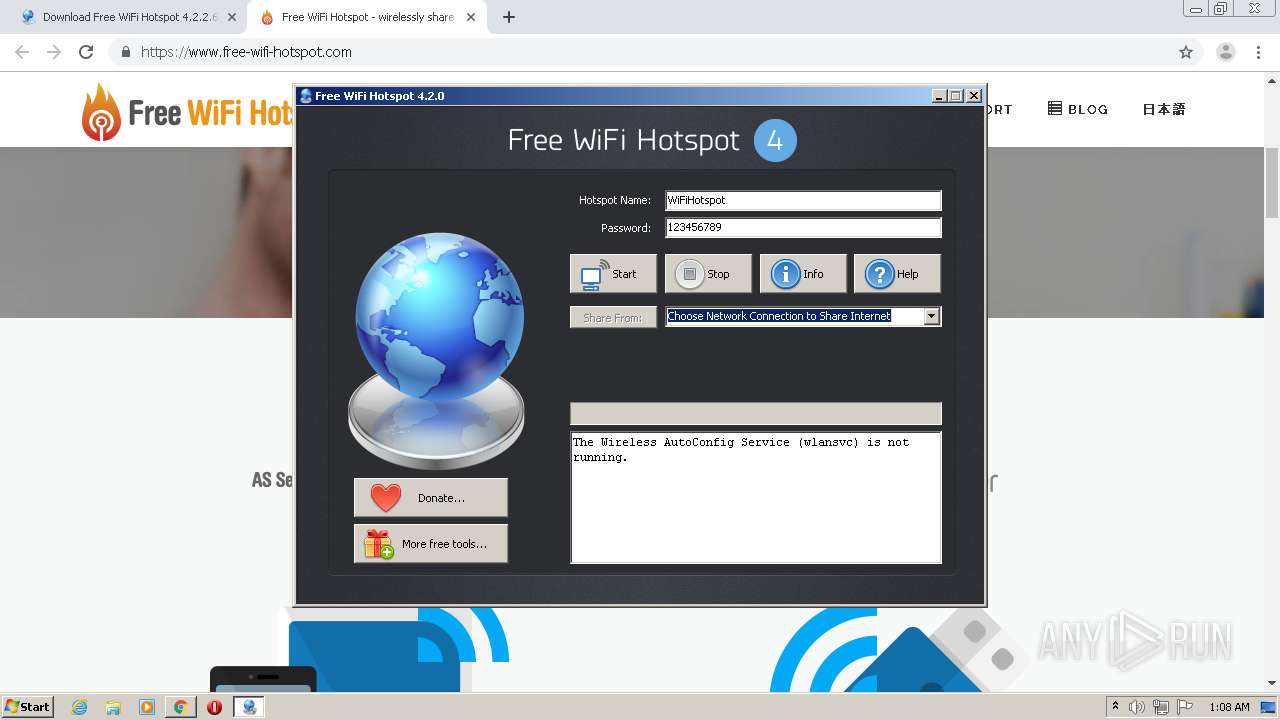Open Windows Media Player from taskbar
Image resolution: width=1280 pixels, height=720 pixels.
(x=147, y=707)
